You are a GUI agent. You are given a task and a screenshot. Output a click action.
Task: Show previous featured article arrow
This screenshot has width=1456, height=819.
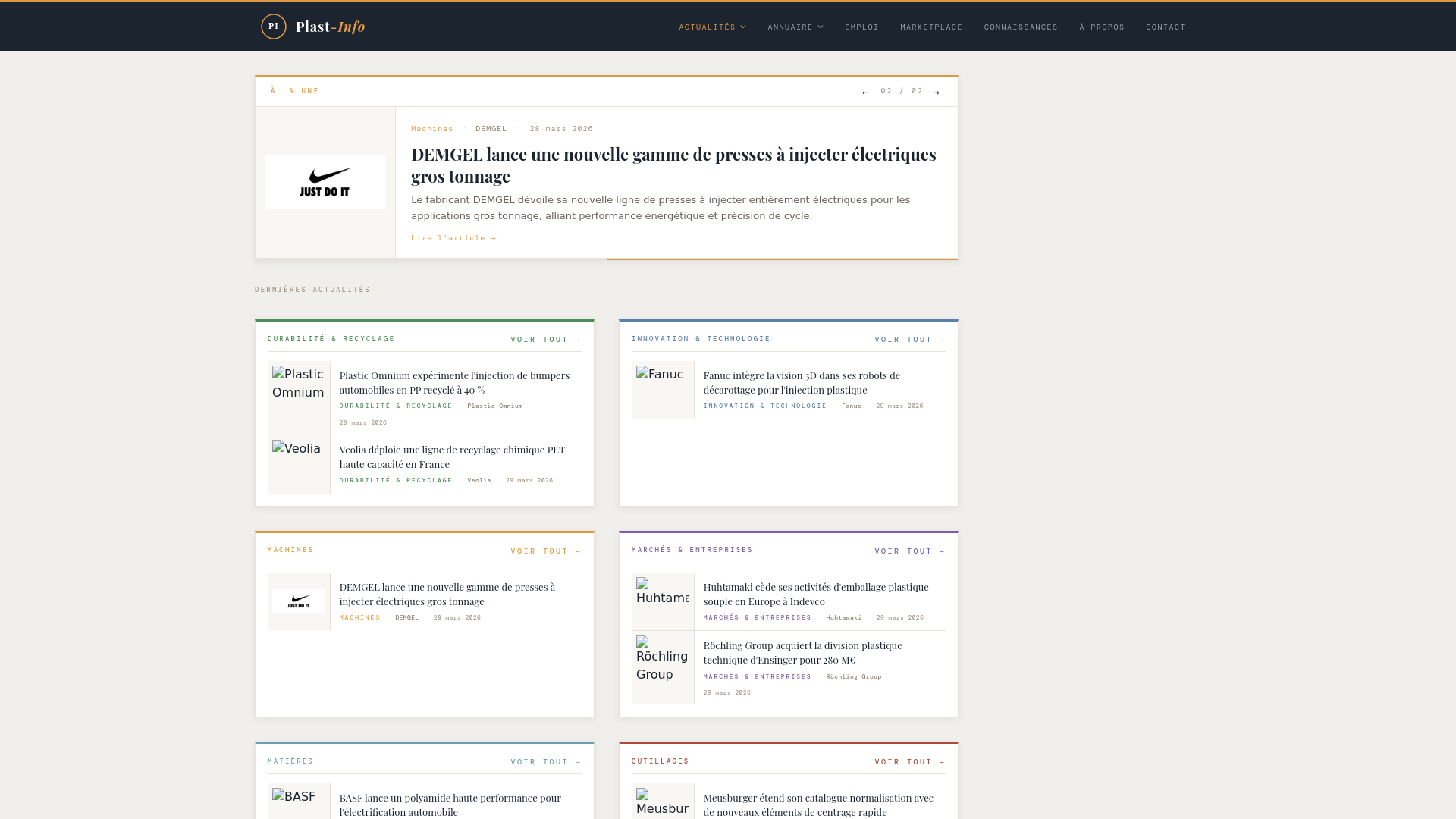pos(865,93)
